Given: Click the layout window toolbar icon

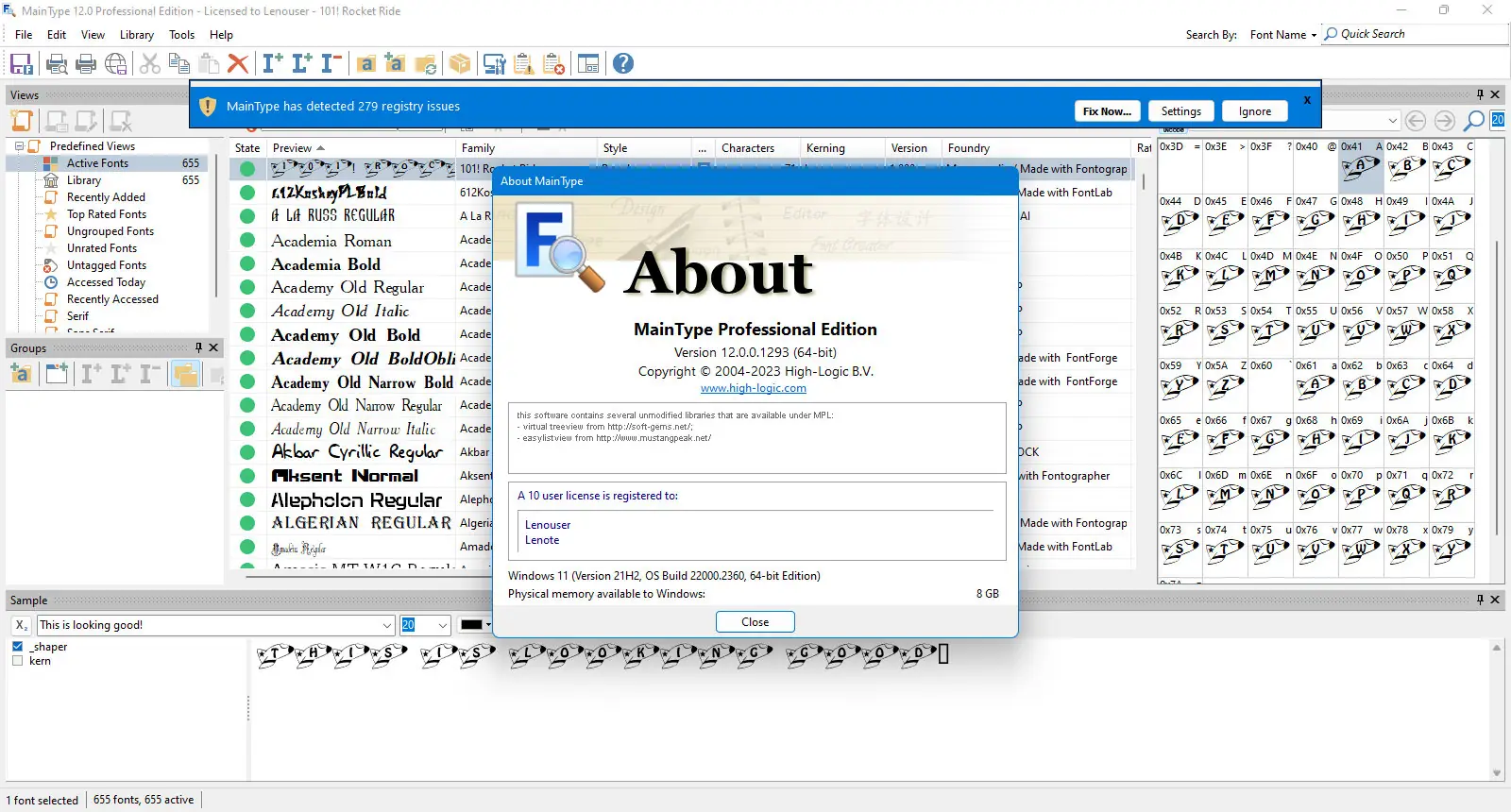Looking at the screenshot, I should [x=588, y=64].
